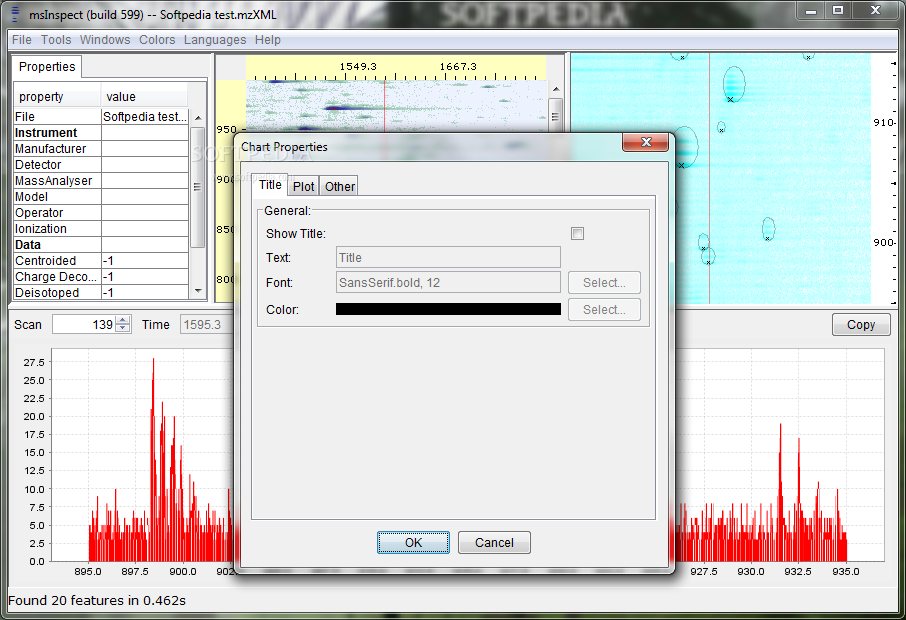Select the Operator row
Screen dimensions: 906x620
click(101, 213)
